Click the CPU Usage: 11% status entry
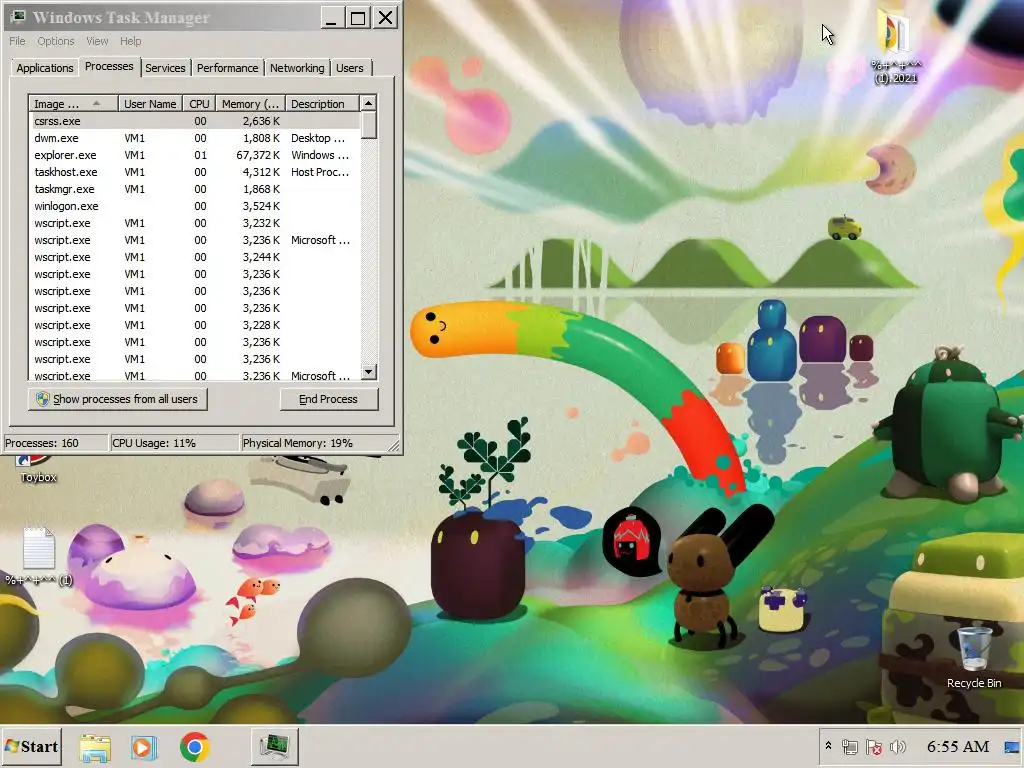 tap(174, 443)
